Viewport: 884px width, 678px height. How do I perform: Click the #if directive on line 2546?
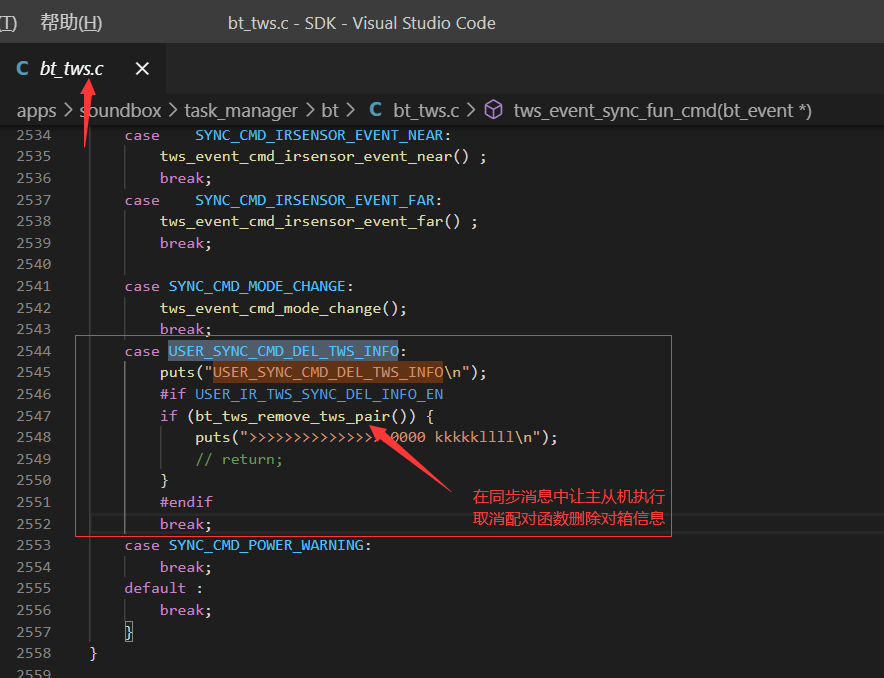[x=173, y=395]
